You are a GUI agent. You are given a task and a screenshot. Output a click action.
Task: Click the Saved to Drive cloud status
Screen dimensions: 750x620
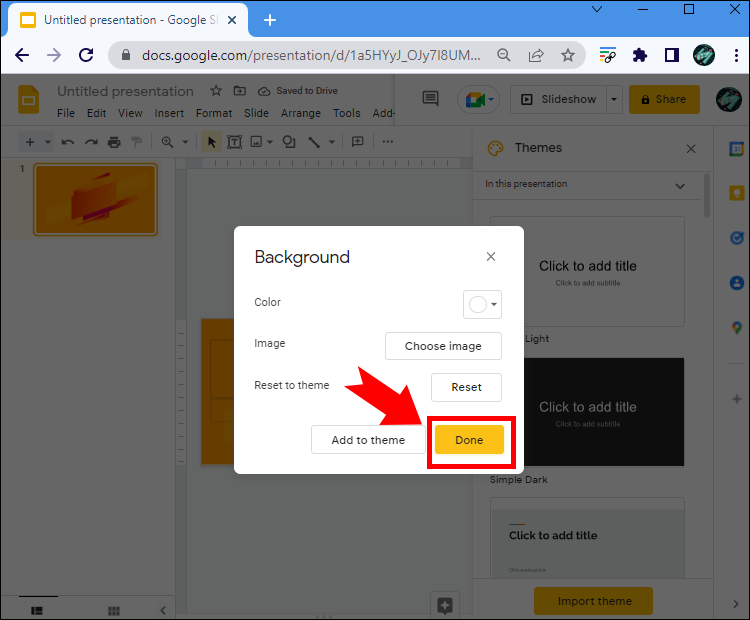[298, 91]
